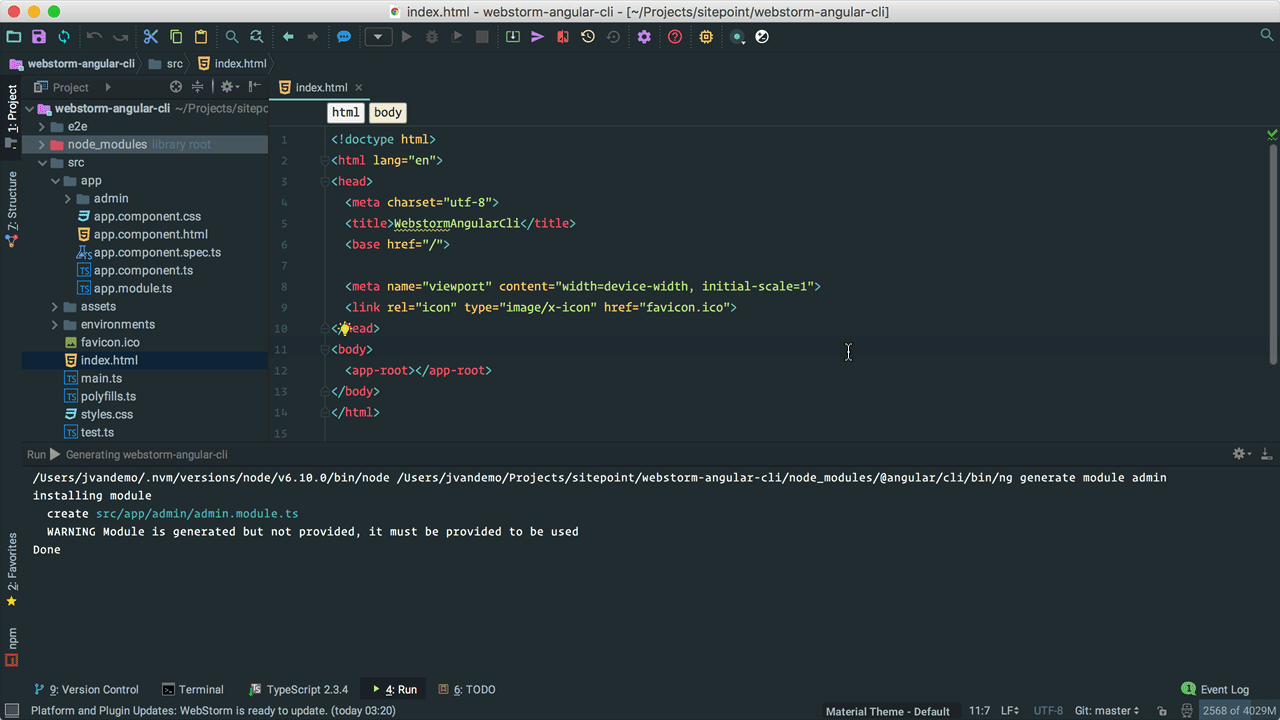The image size is (1280, 720).
Task: Click the Show History clock icon
Action: pyautogui.click(x=588, y=37)
